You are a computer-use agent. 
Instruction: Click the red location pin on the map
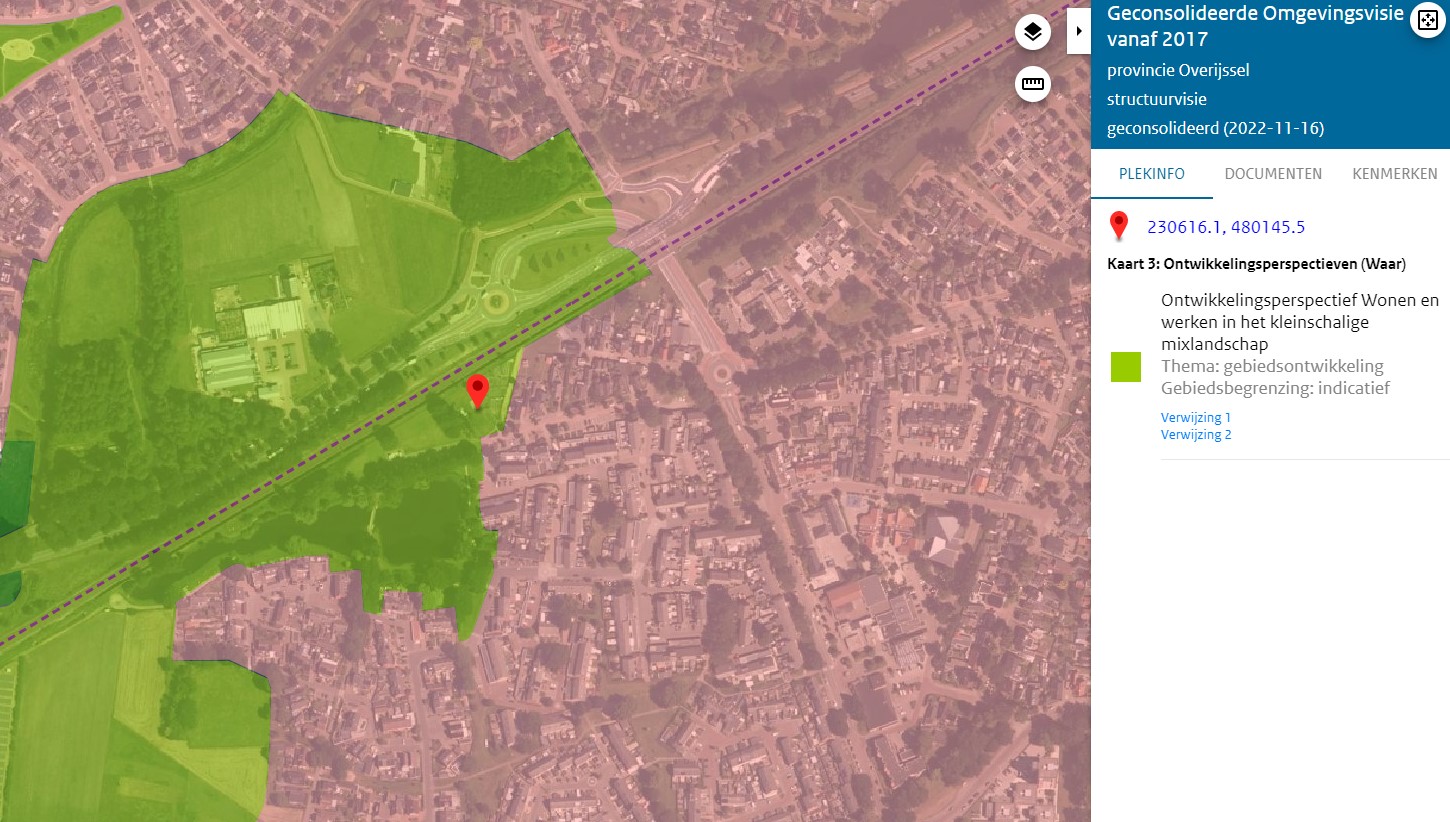click(478, 392)
